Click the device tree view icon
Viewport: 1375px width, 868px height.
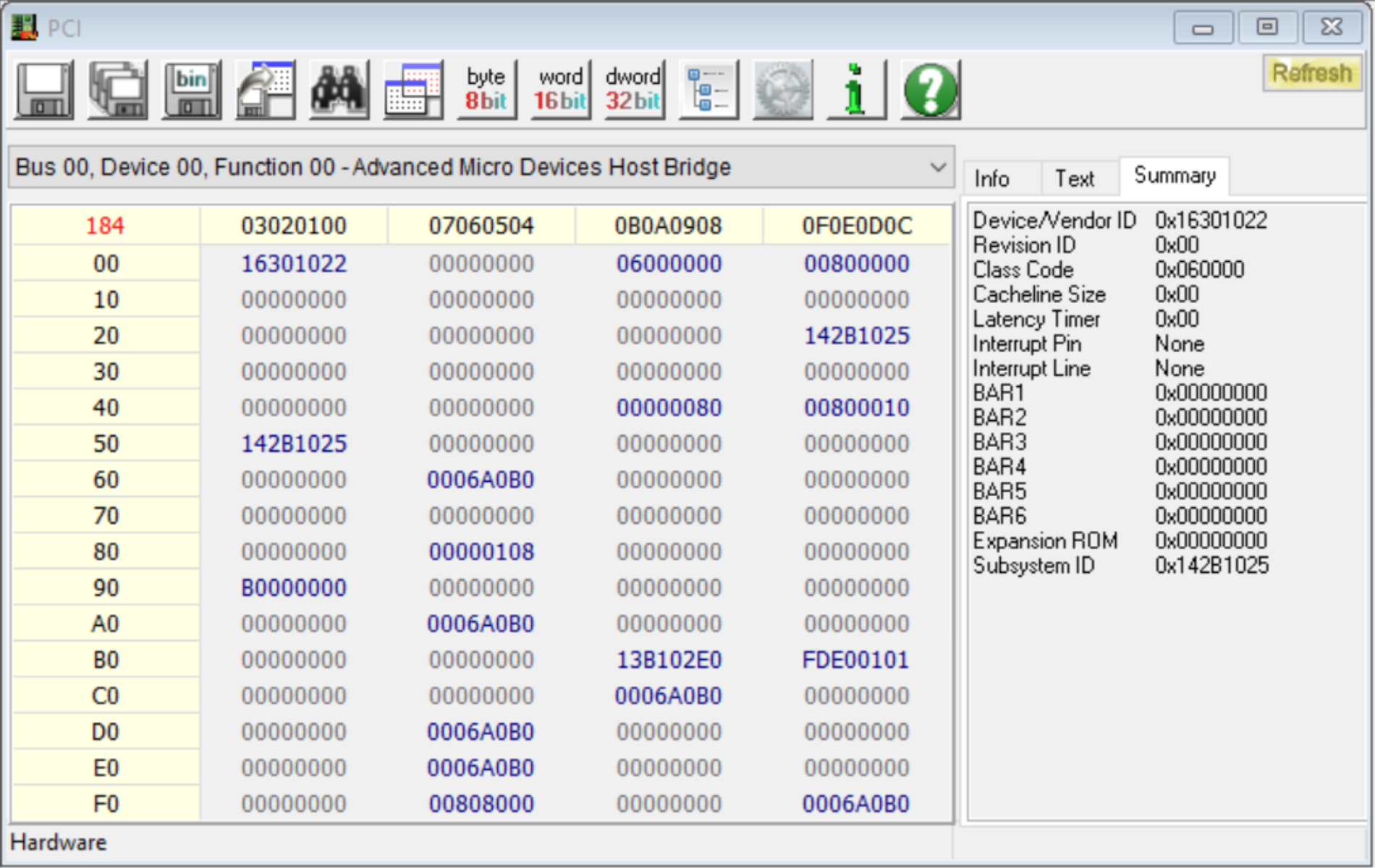click(x=708, y=89)
